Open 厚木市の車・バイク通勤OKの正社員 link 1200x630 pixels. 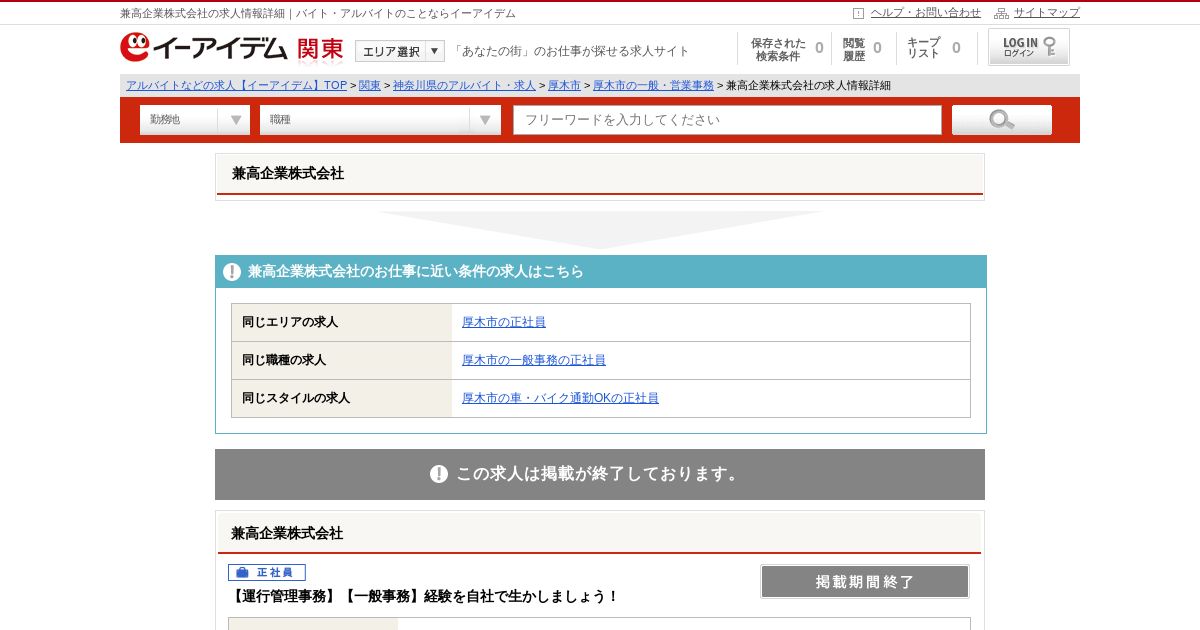point(560,398)
